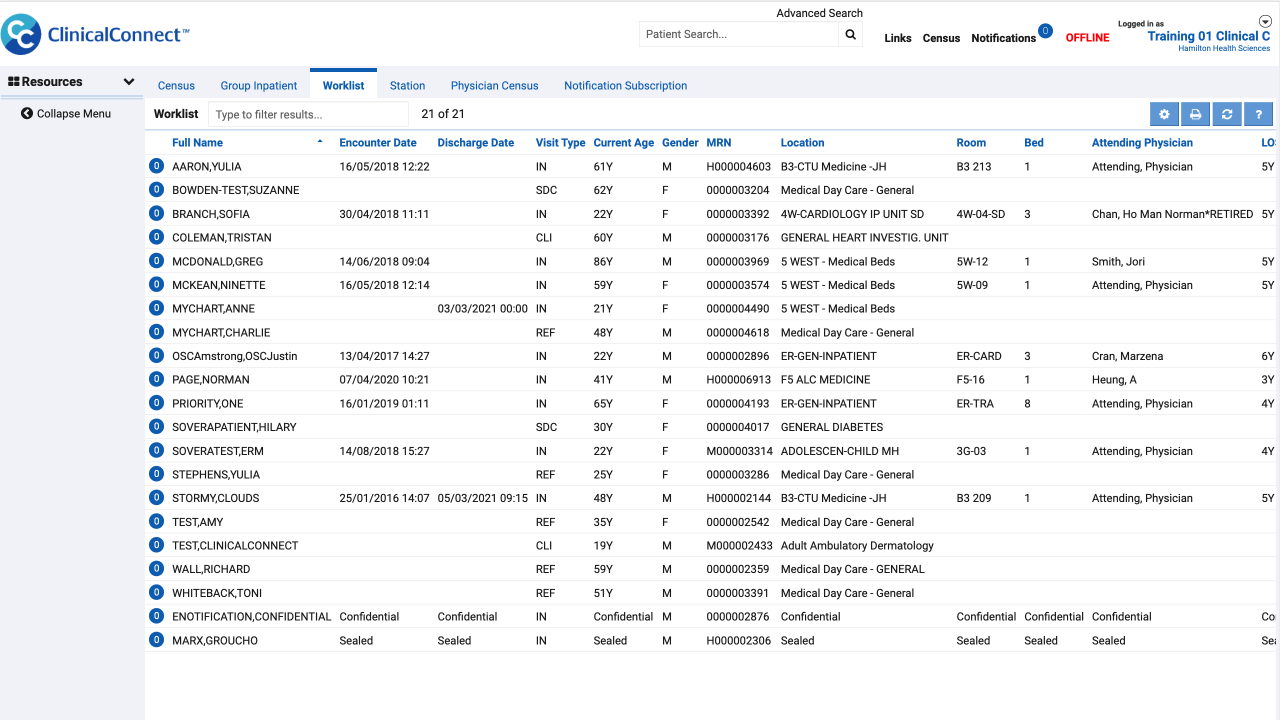Click the Census header link

point(941,38)
